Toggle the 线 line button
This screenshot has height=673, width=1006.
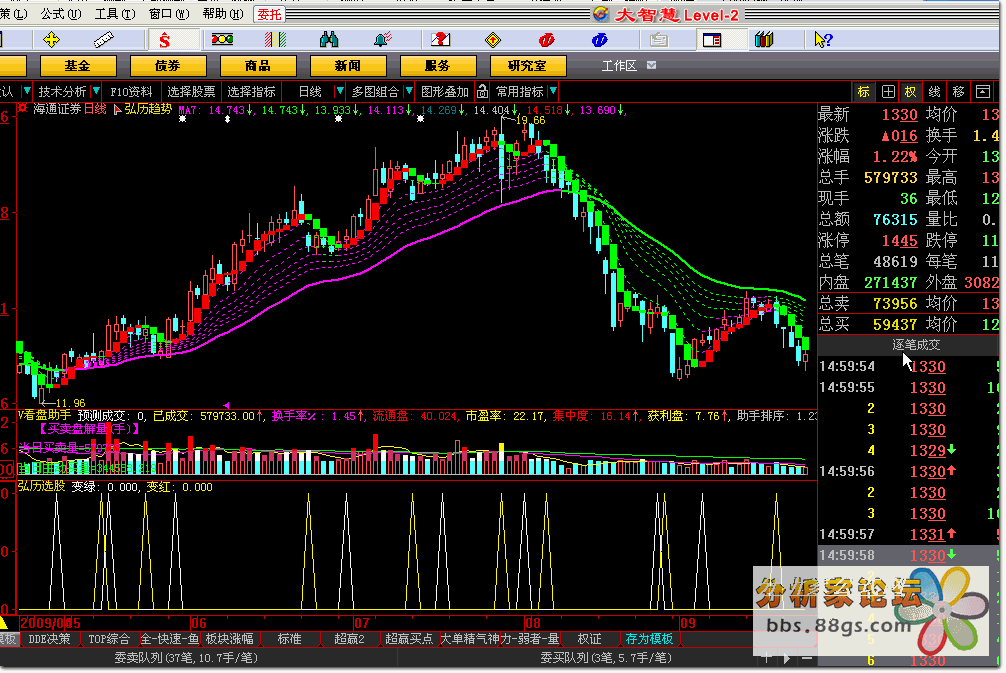point(935,92)
